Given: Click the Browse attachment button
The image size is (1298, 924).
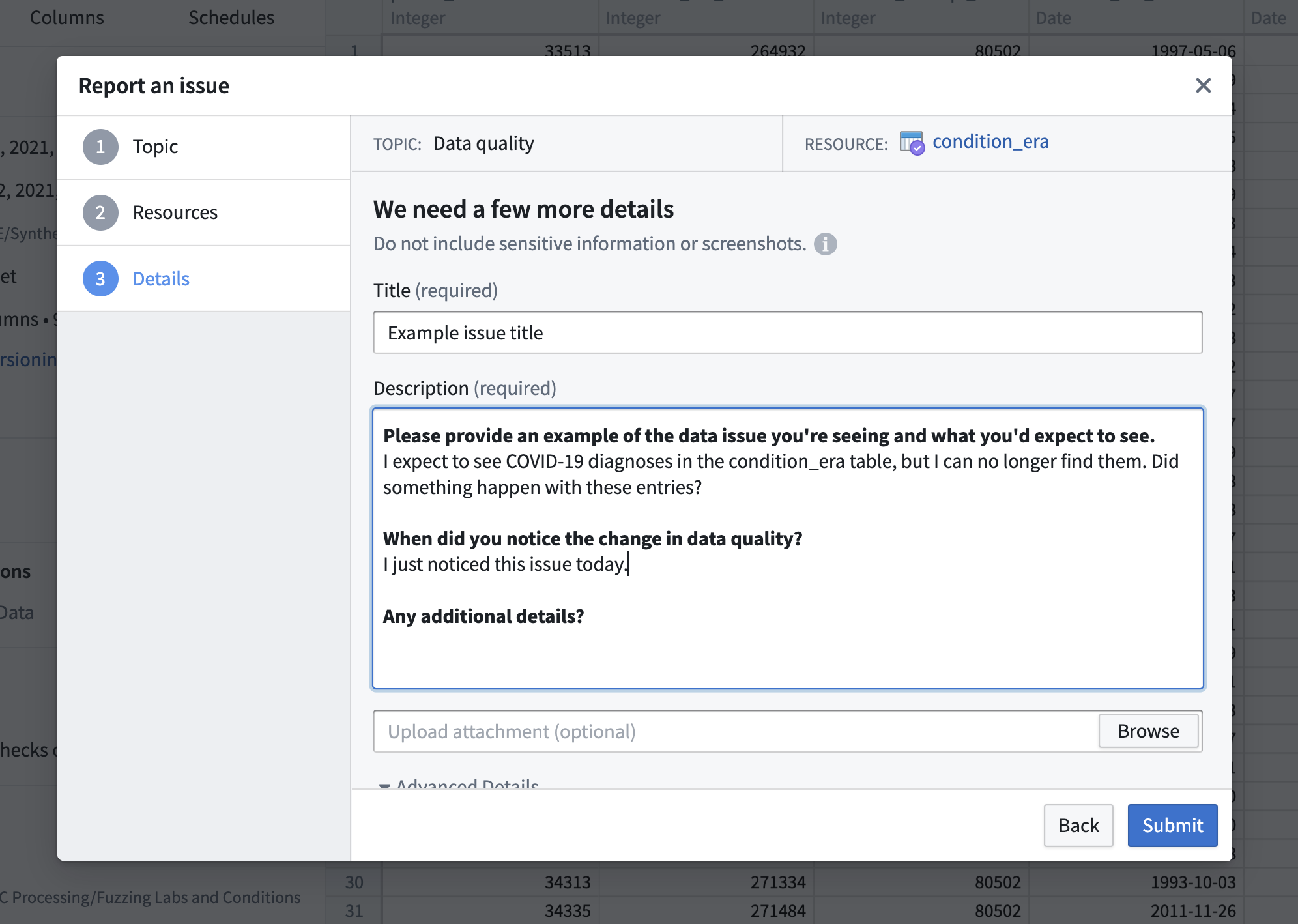Looking at the screenshot, I should 1147,731.
